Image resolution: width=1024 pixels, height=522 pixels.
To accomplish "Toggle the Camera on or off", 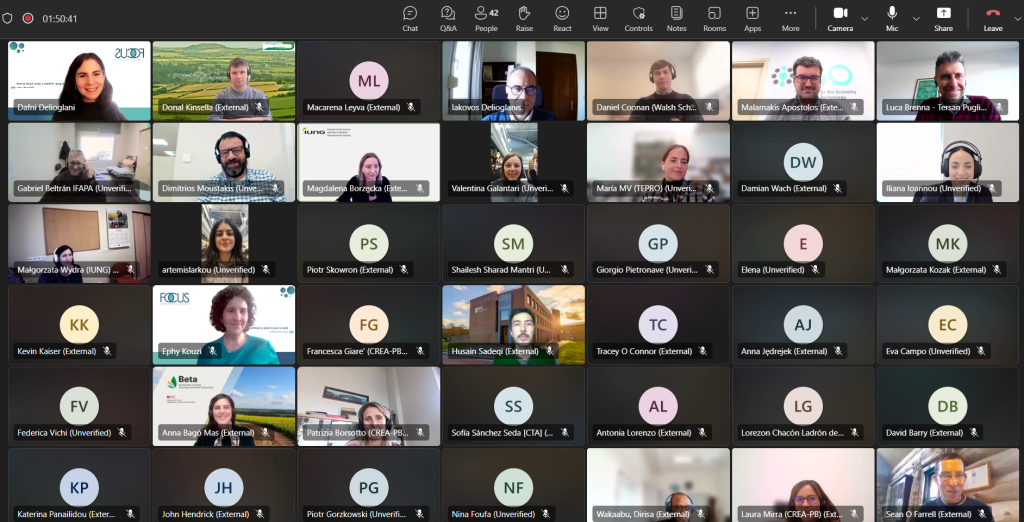I will pos(840,17).
